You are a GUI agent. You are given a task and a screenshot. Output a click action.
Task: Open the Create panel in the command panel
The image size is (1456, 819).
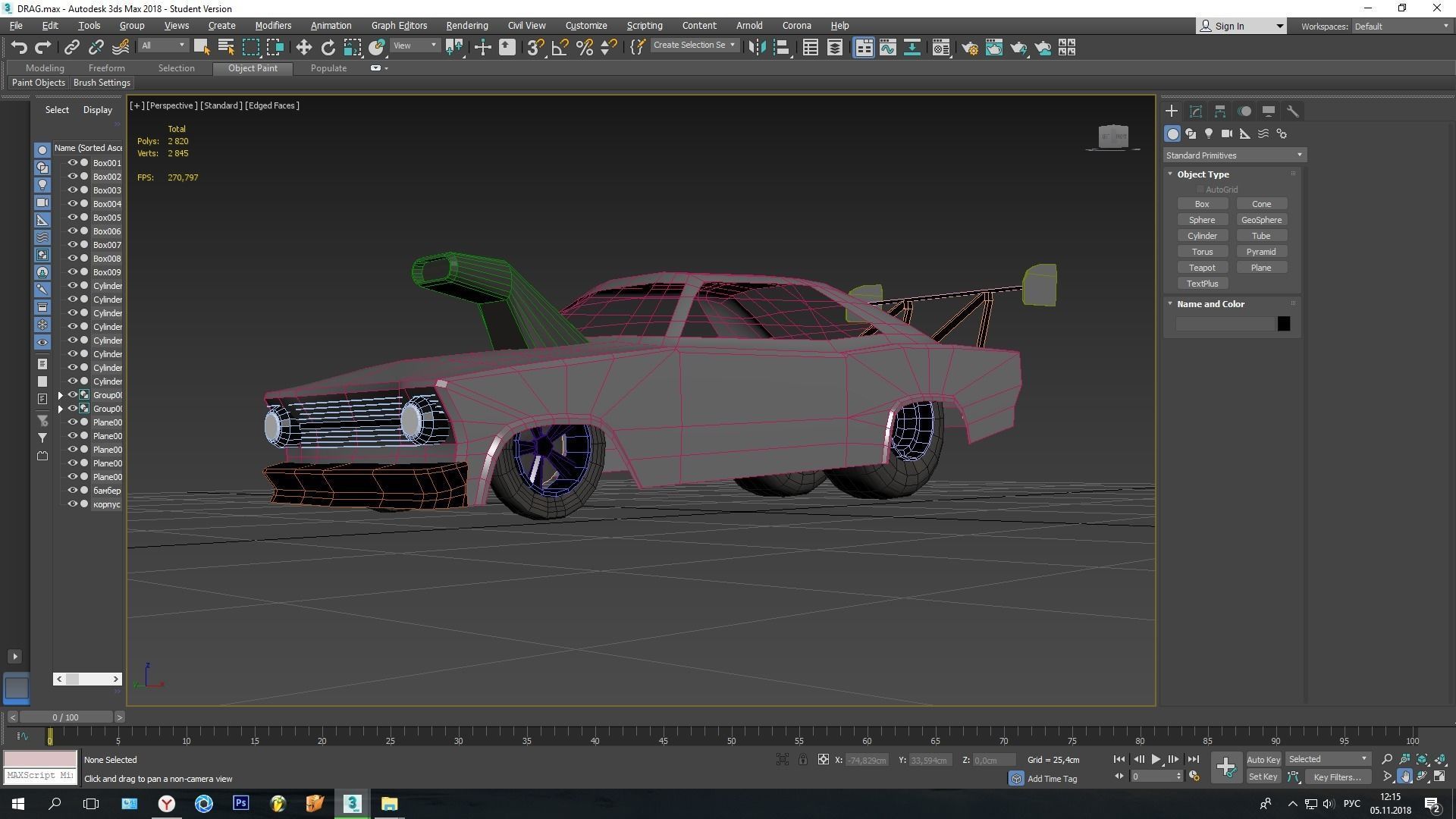pyautogui.click(x=1172, y=111)
